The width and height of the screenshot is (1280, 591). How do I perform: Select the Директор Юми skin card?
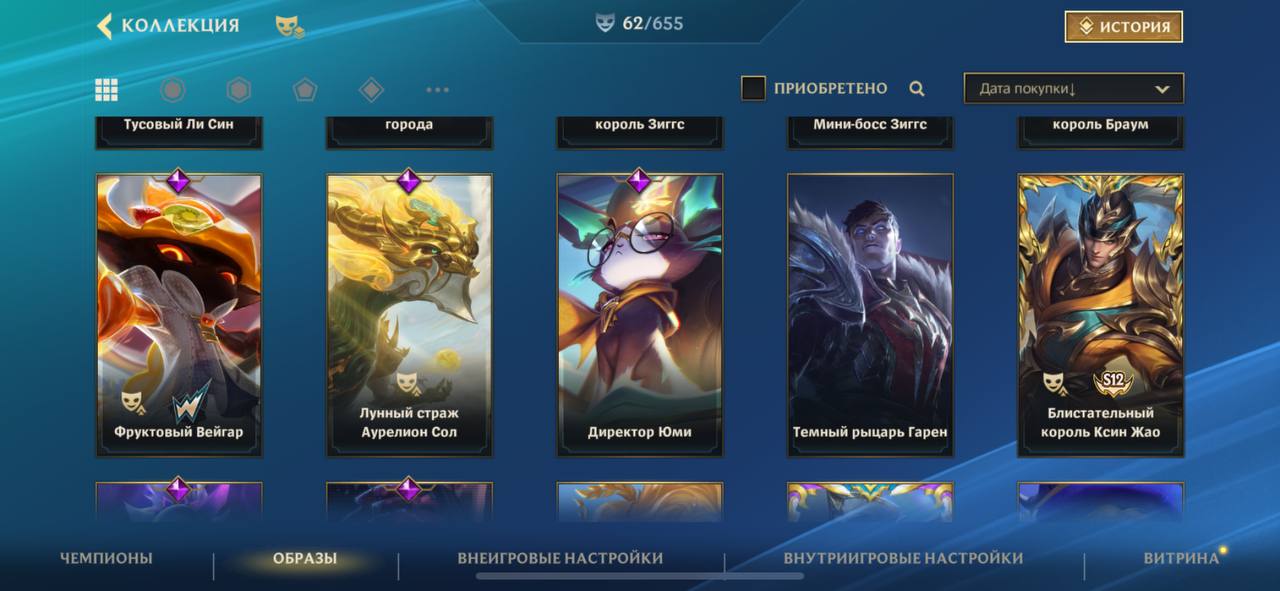pyautogui.click(x=639, y=316)
